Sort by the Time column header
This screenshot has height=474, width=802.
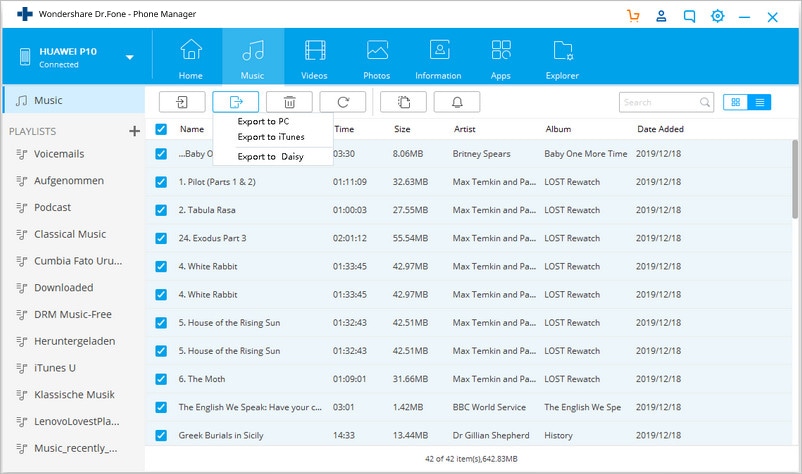(344, 129)
